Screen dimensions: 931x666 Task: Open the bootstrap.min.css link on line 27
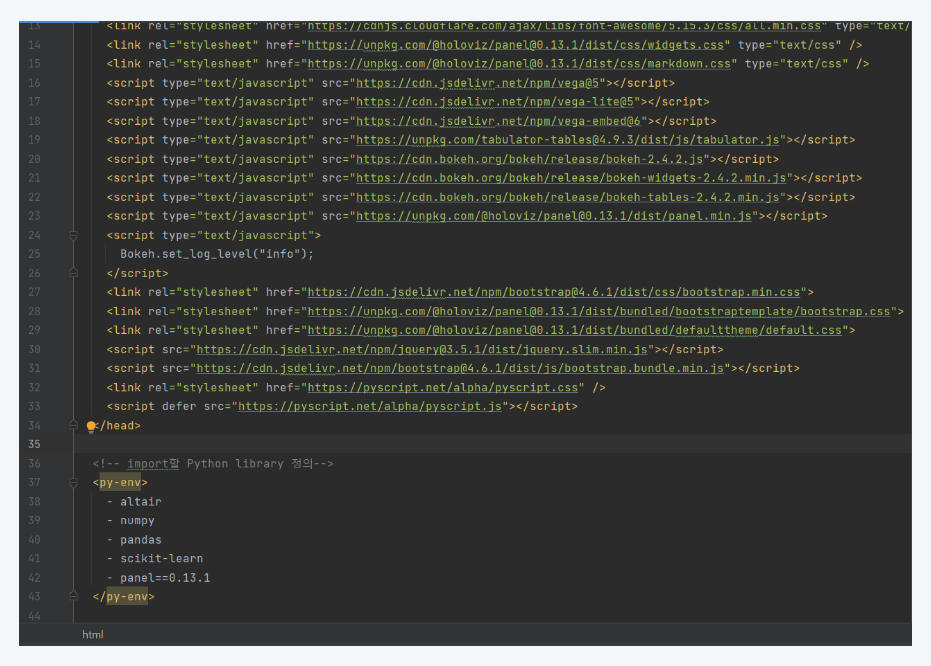click(x=554, y=292)
